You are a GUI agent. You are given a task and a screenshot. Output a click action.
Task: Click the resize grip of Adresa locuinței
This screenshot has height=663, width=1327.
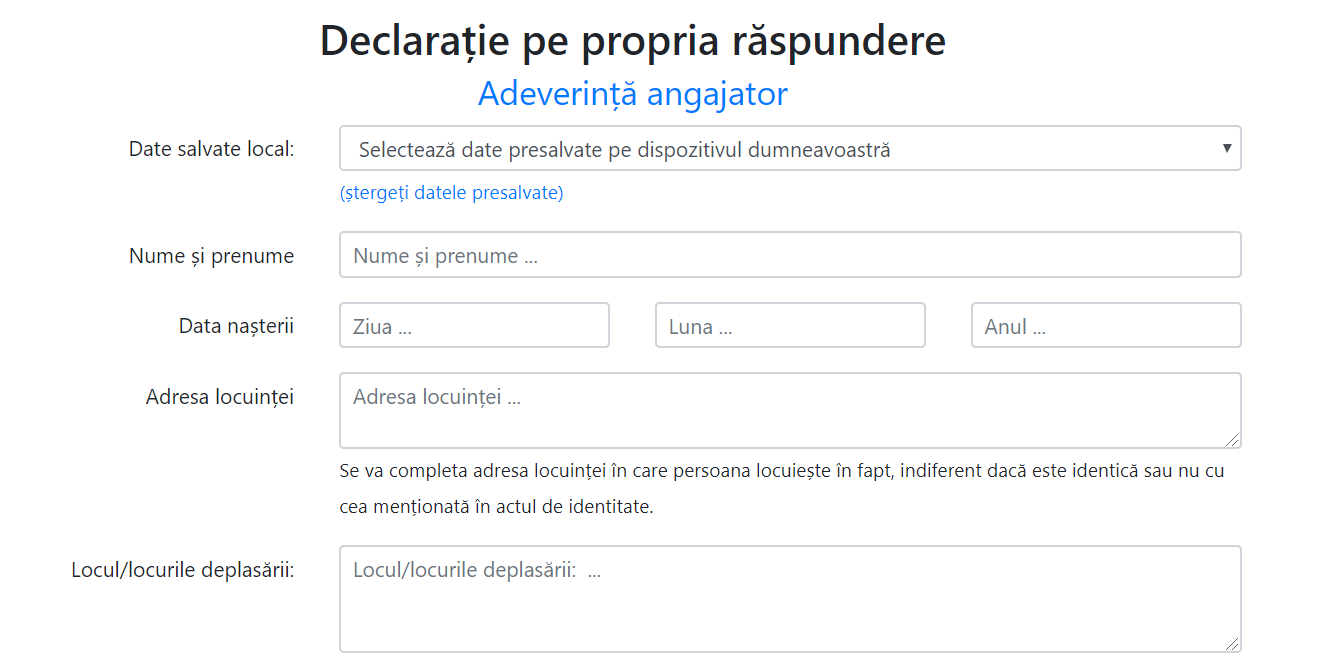click(x=1235, y=442)
